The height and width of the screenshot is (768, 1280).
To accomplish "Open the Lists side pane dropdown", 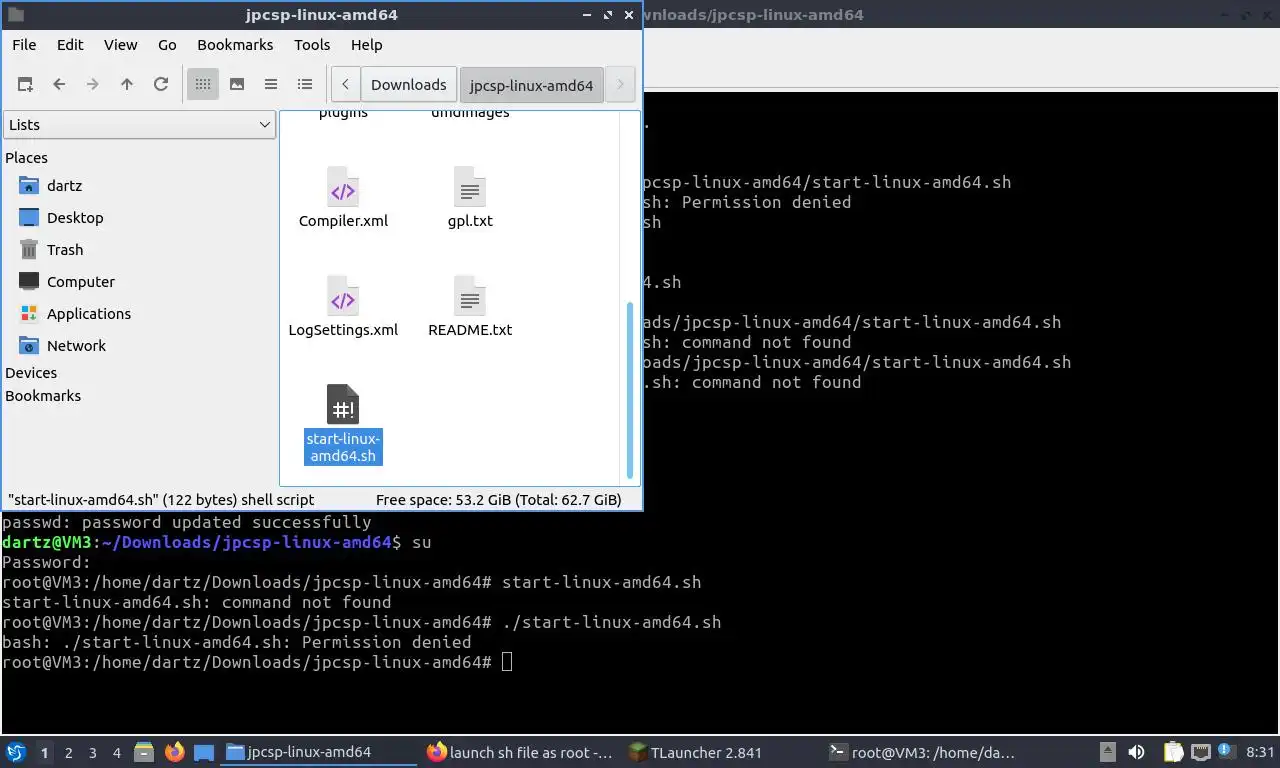I will [139, 125].
